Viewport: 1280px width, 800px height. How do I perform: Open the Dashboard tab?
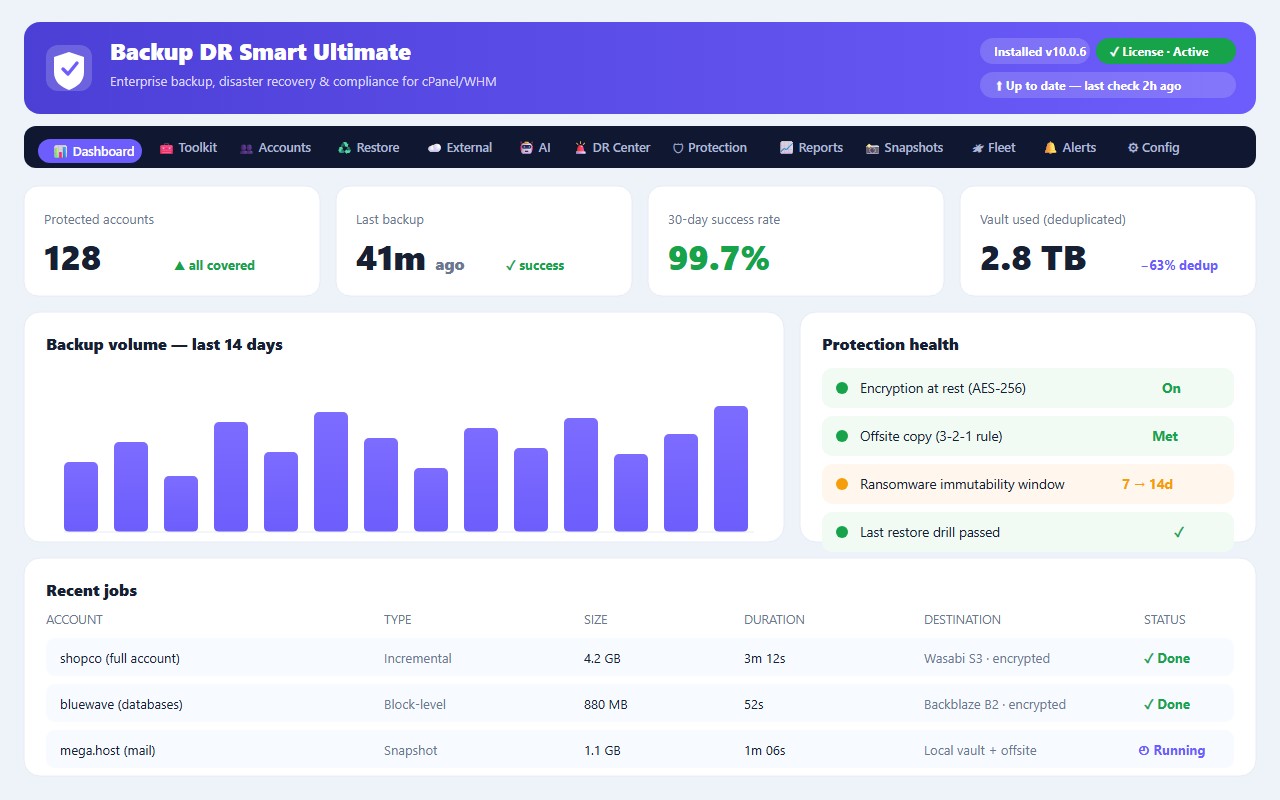coord(90,151)
